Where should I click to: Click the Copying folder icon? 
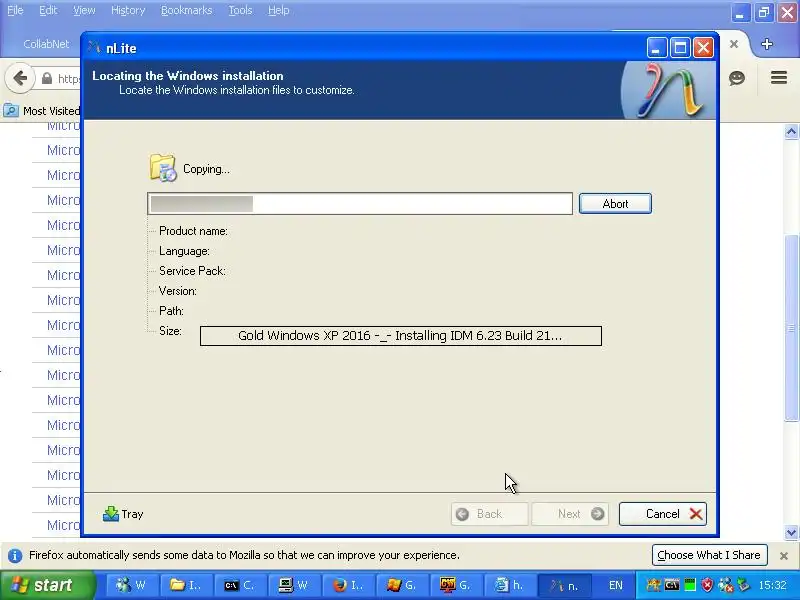[163, 168]
